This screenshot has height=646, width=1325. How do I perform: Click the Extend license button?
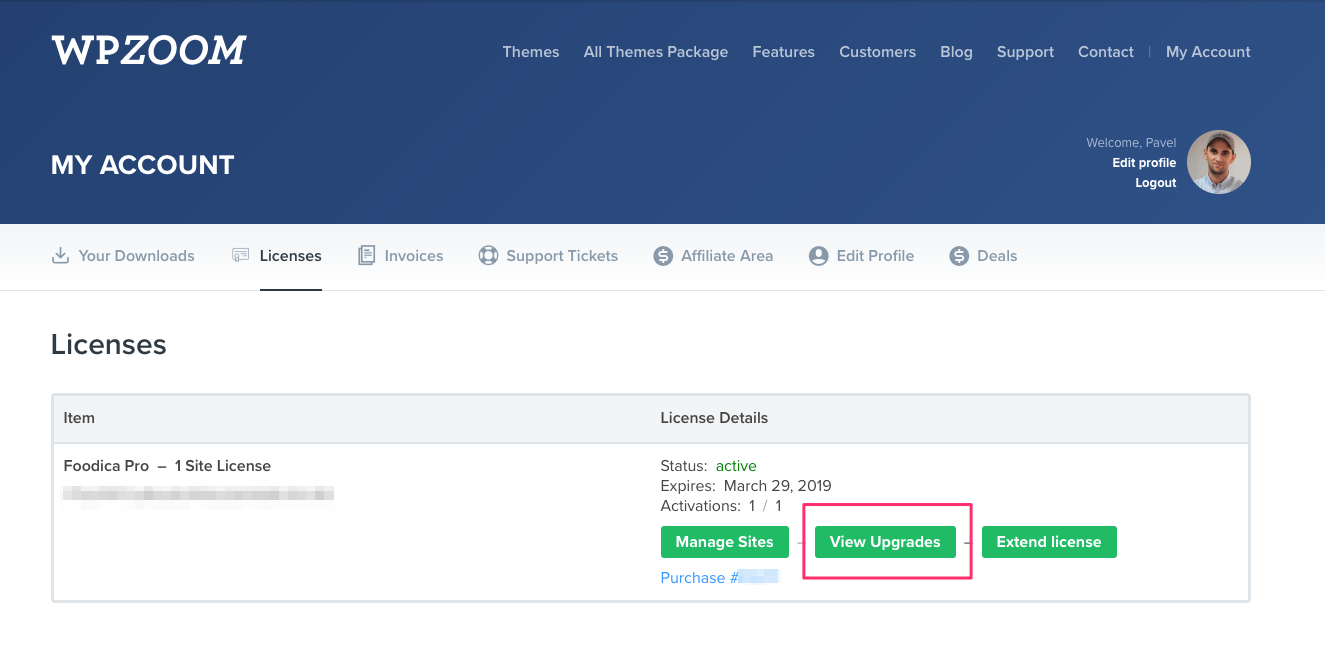(1049, 542)
